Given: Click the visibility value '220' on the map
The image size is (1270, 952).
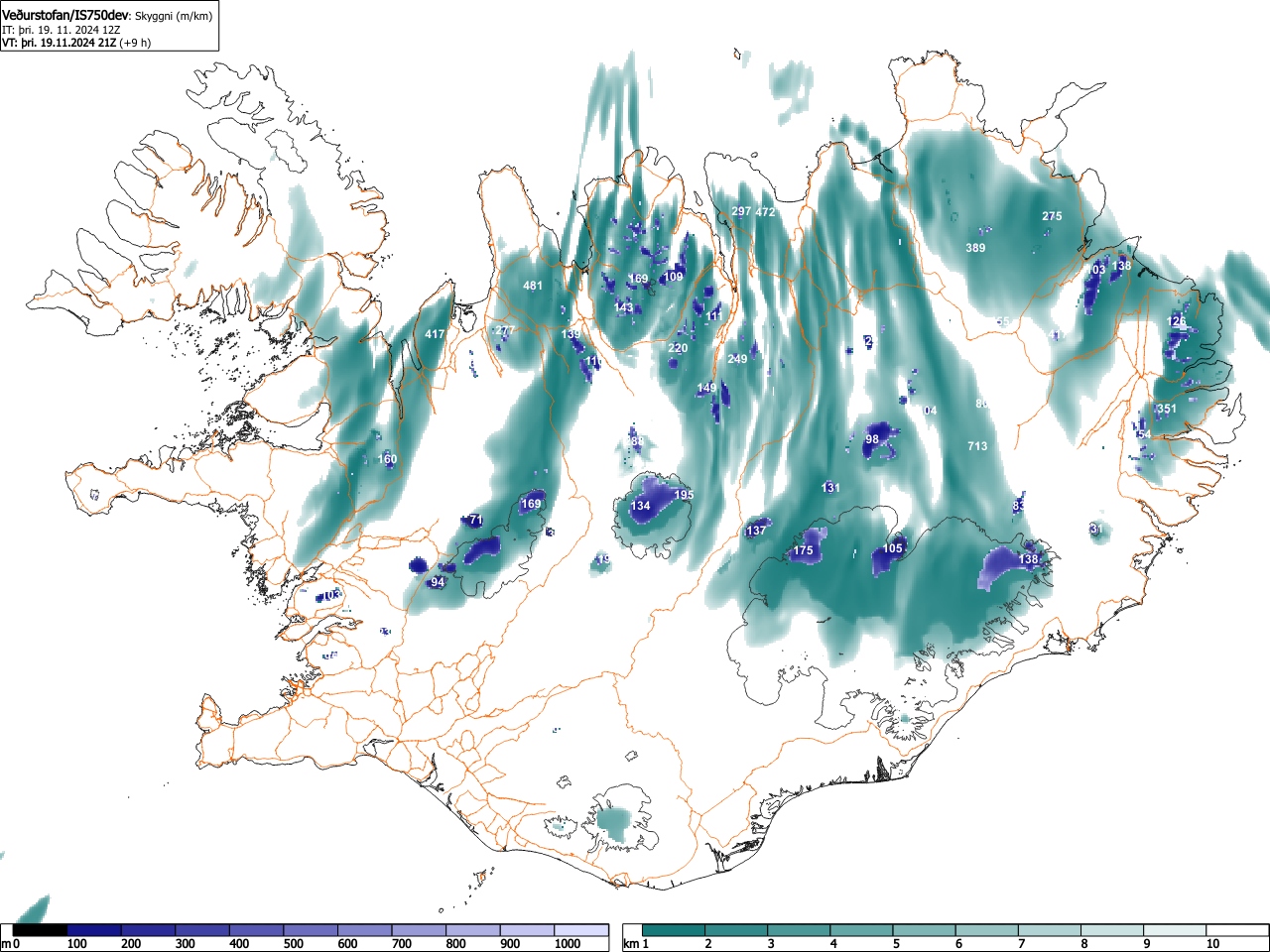Looking at the screenshot, I should click(x=678, y=348).
